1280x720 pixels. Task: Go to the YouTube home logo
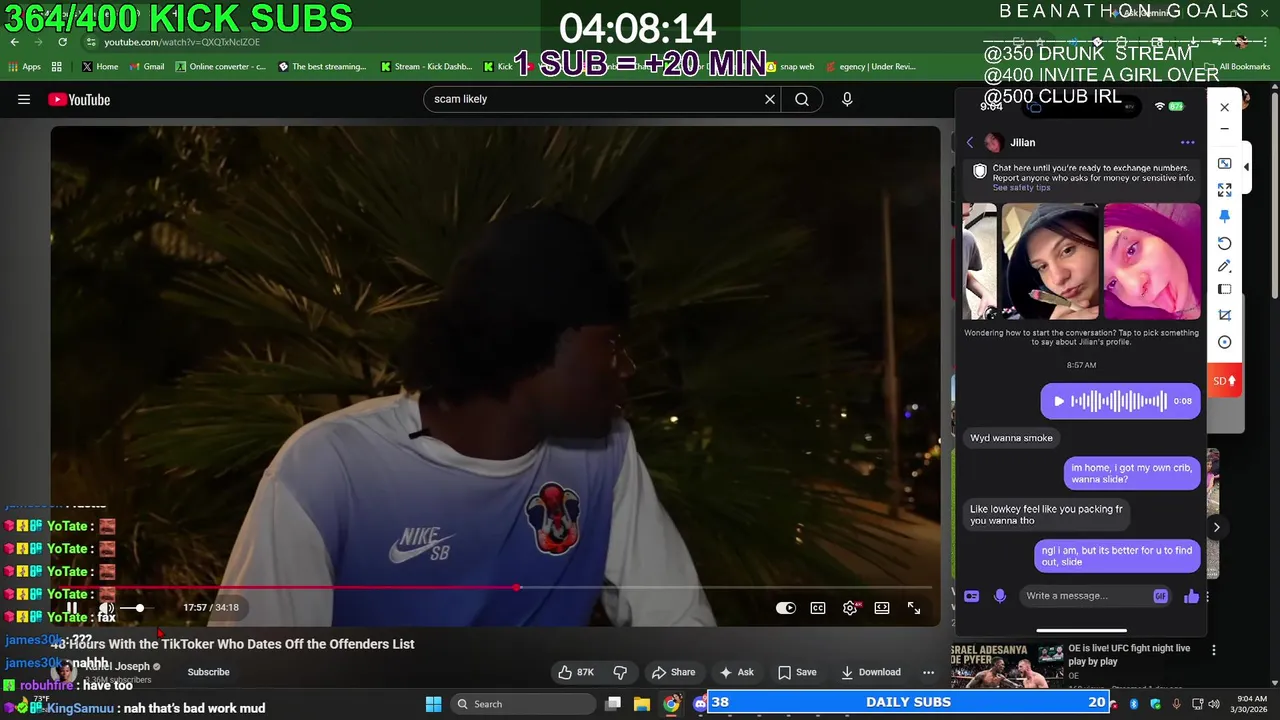point(79,99)
